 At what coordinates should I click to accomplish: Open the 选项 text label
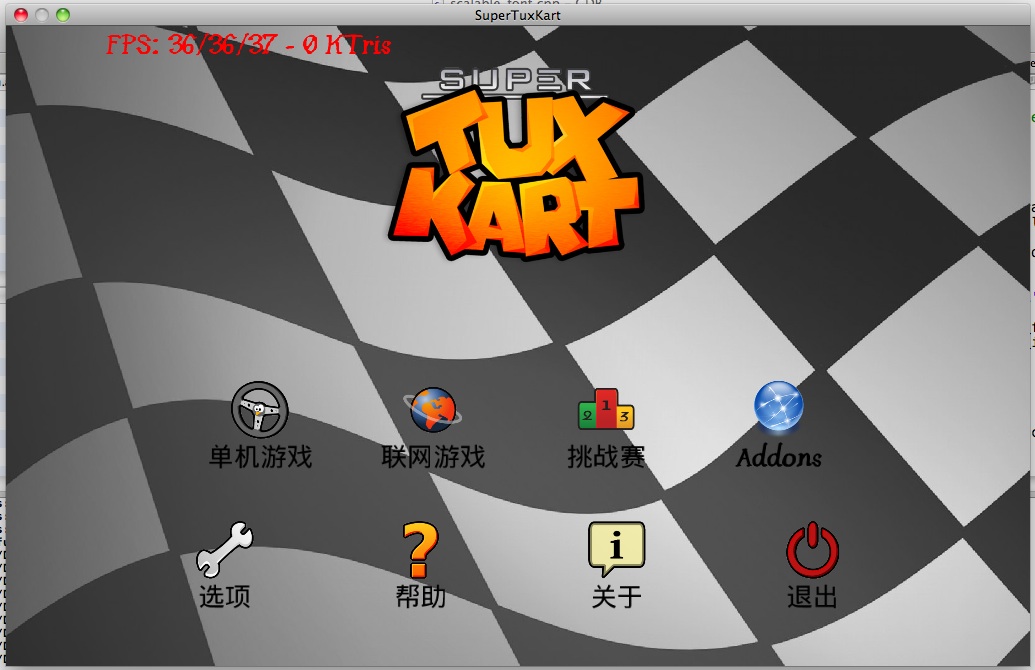224,597
